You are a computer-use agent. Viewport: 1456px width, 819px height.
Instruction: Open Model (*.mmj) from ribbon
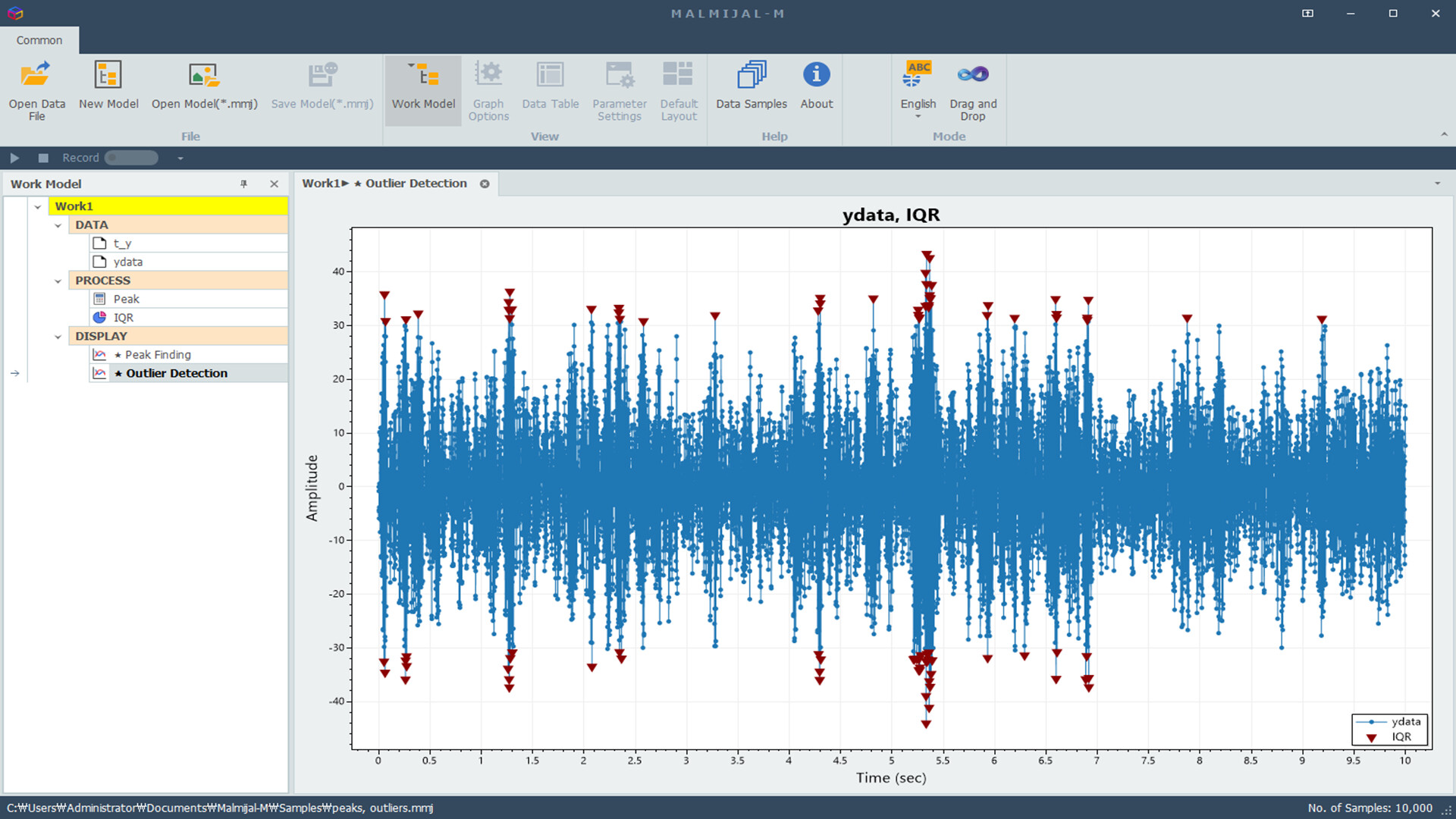tap(204, 75)
